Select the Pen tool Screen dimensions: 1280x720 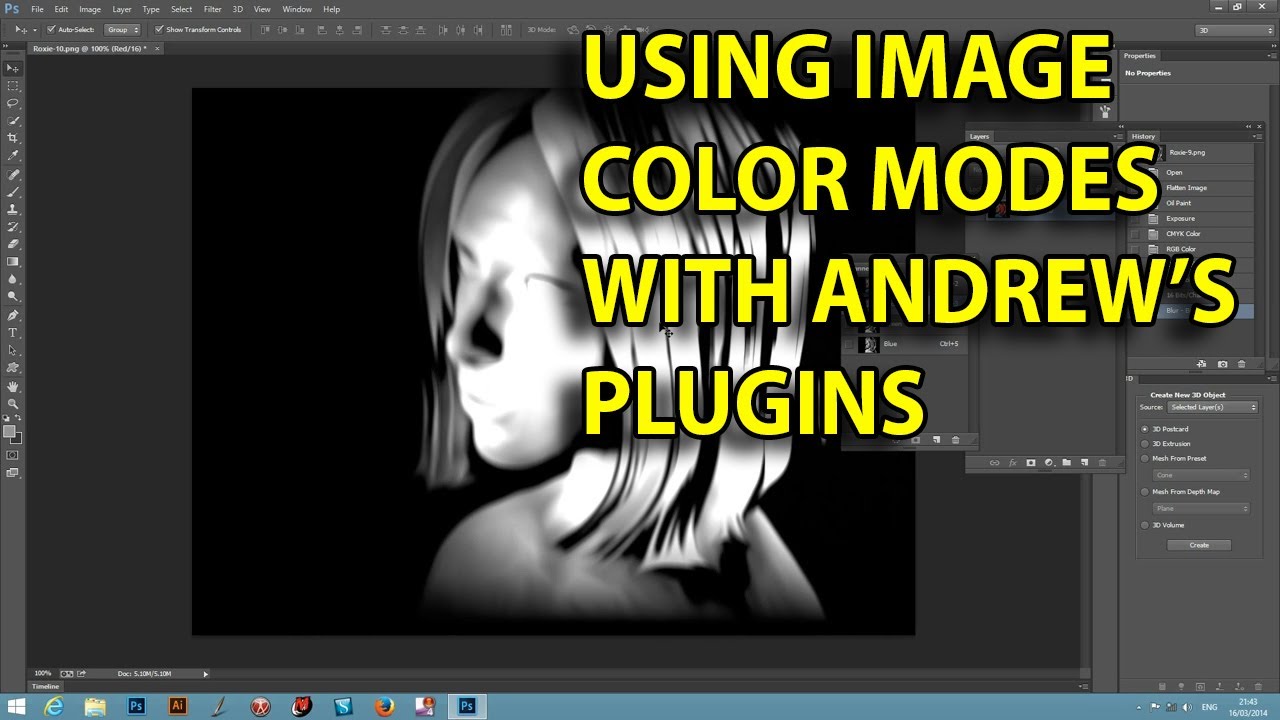[13, 314]
